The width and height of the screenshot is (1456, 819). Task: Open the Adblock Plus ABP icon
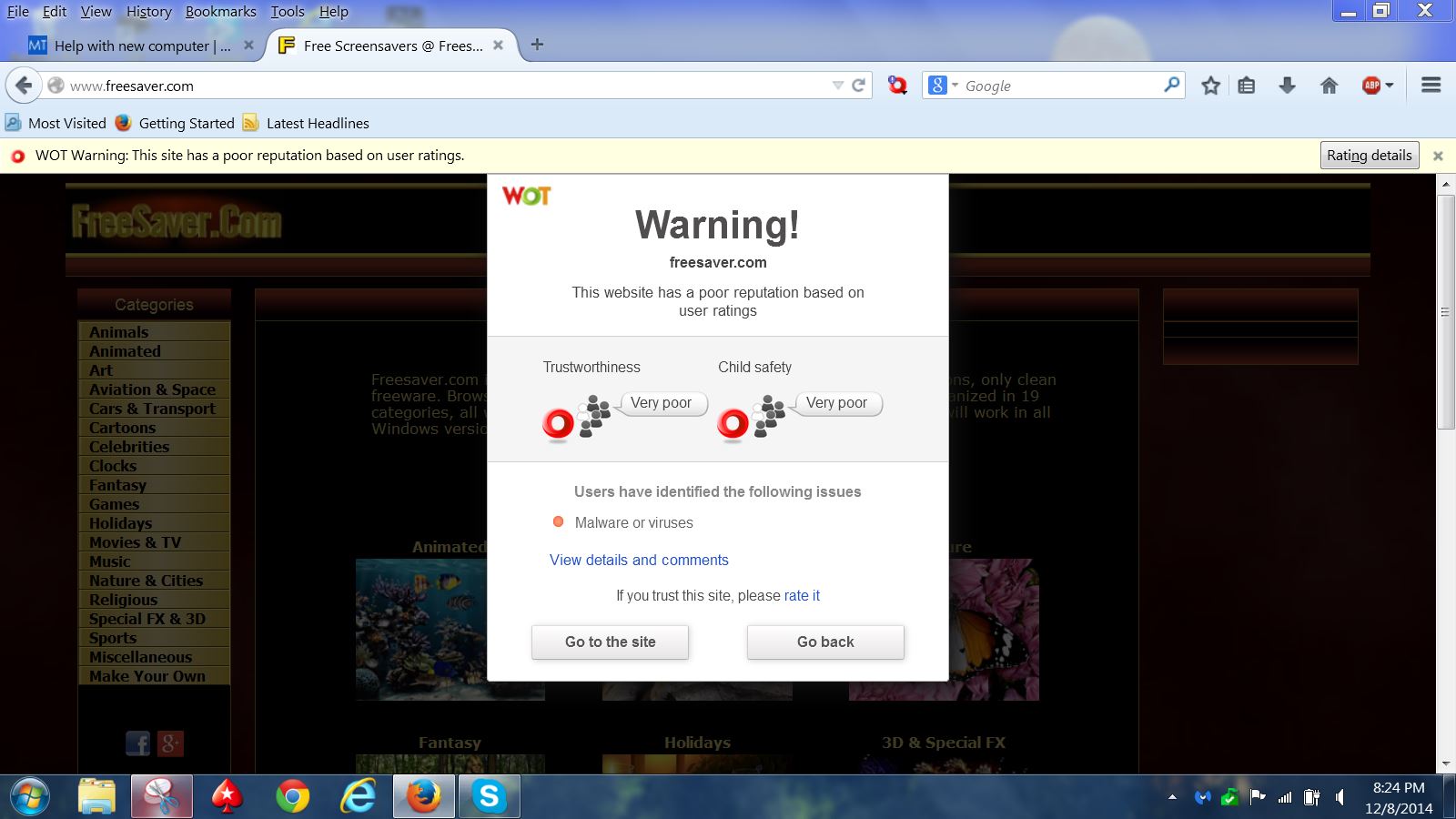coord(1371,86)
